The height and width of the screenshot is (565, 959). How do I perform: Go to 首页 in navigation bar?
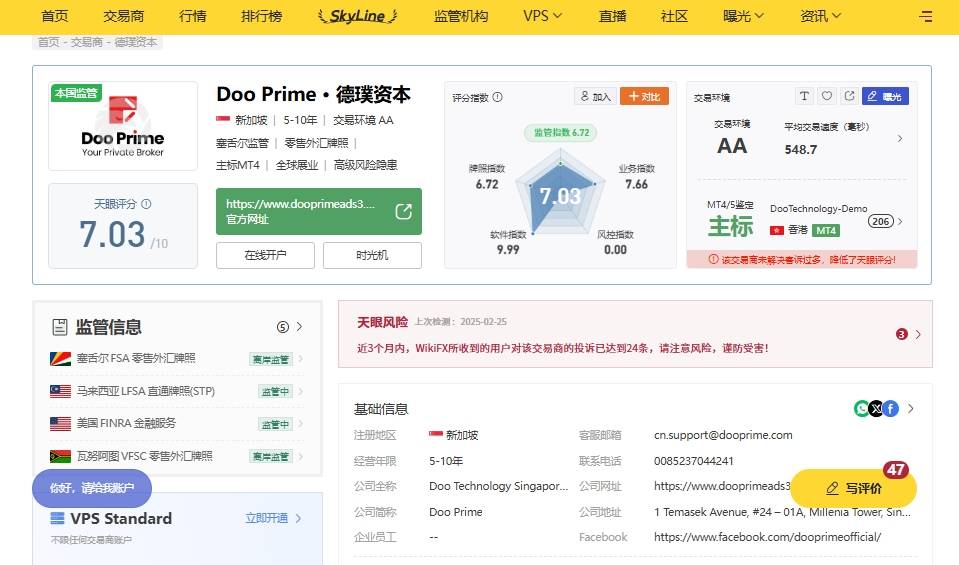point(55,17)
